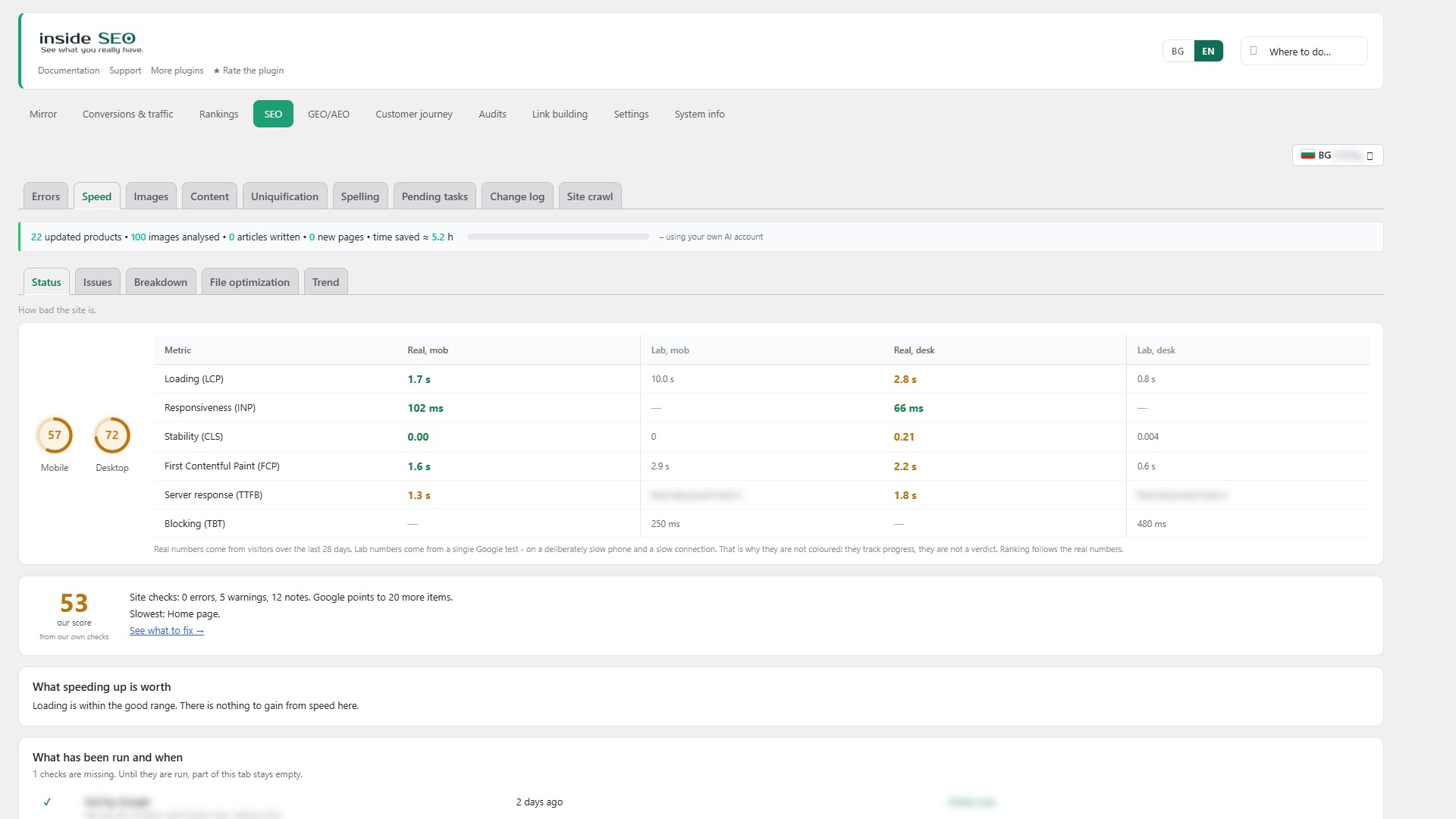Open the Customer journey section
This screenshot has width=1456, height=819.
pyautogui.click(x=414, y=114)
